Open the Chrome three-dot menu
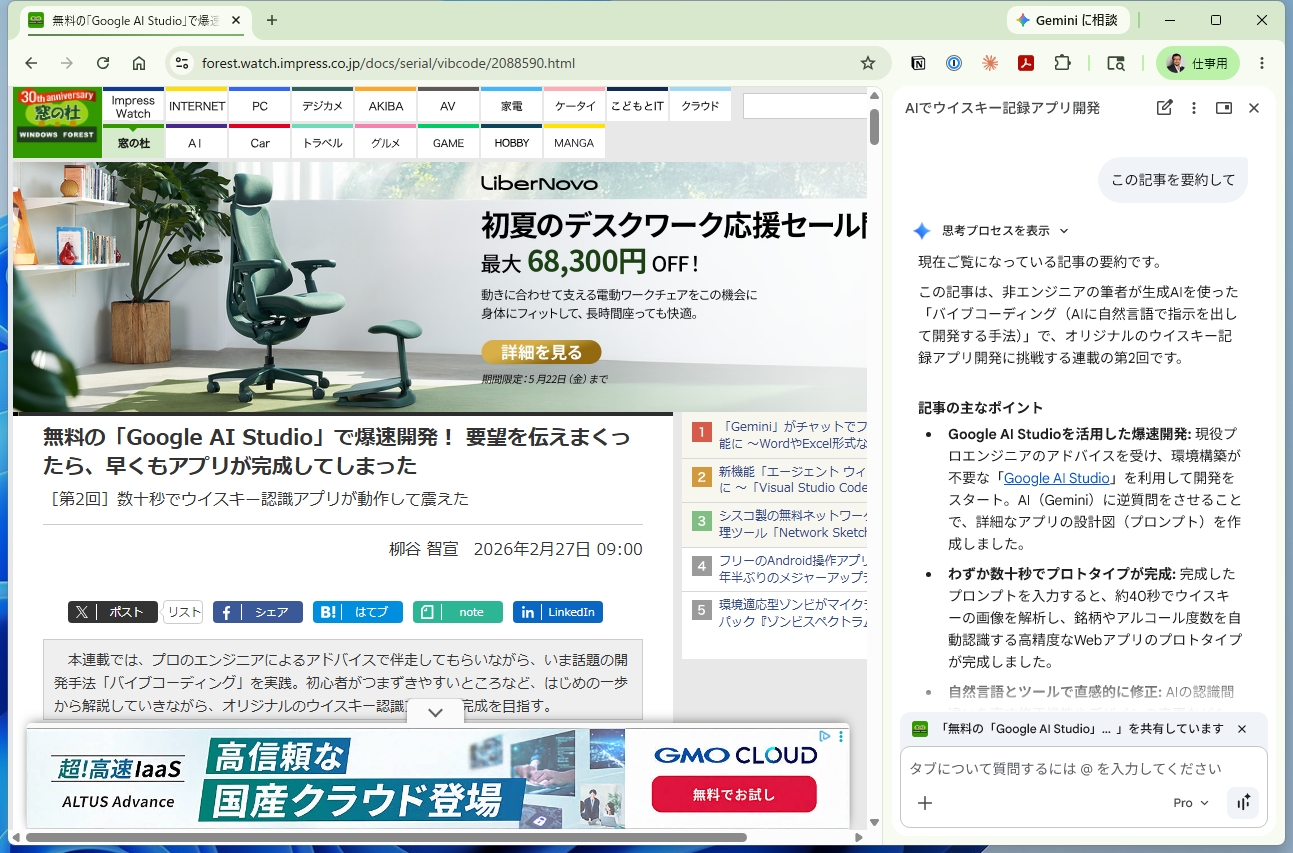Image resolution: width=1293 pixels, height=853 pixels. pos(1263,63)
